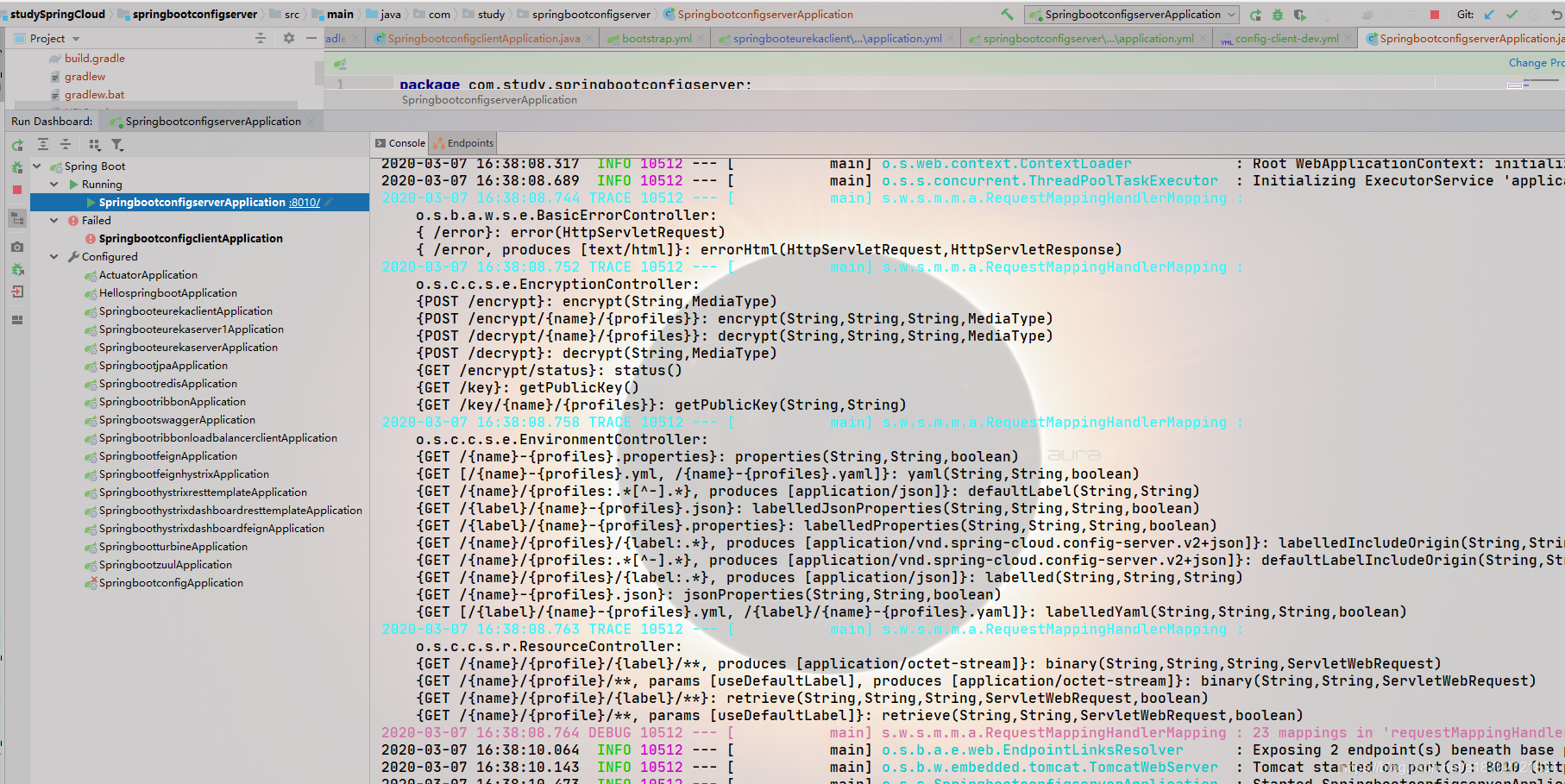This screenshot has width=1565, height=784.
Task: Click the o.s.b.w.embedded.tomcat.TomcatWebServer log link
Action: (x=1049, y=768)
